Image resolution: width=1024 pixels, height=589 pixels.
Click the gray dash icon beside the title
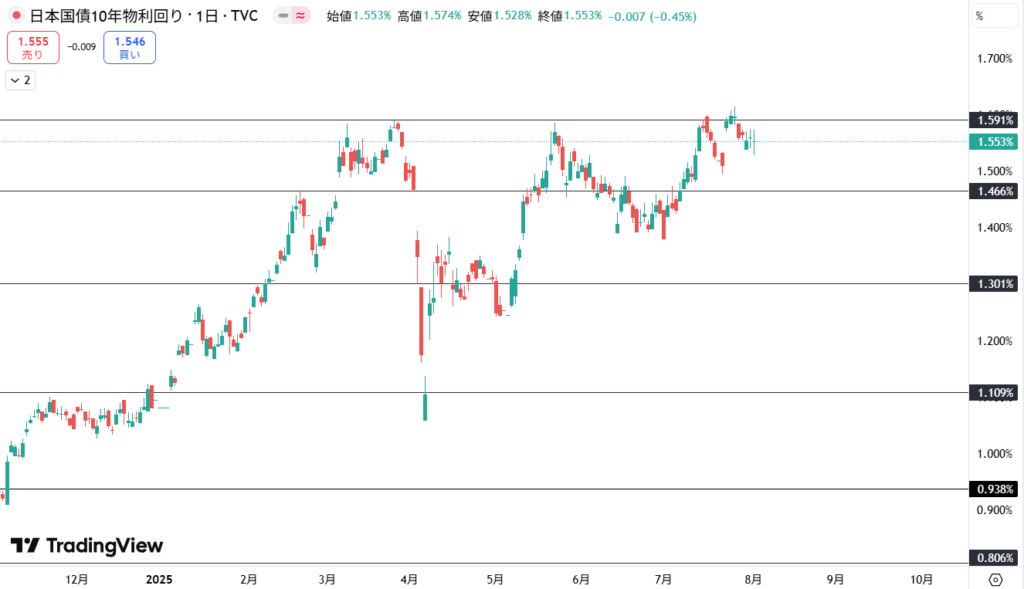[x=283, y=16]
